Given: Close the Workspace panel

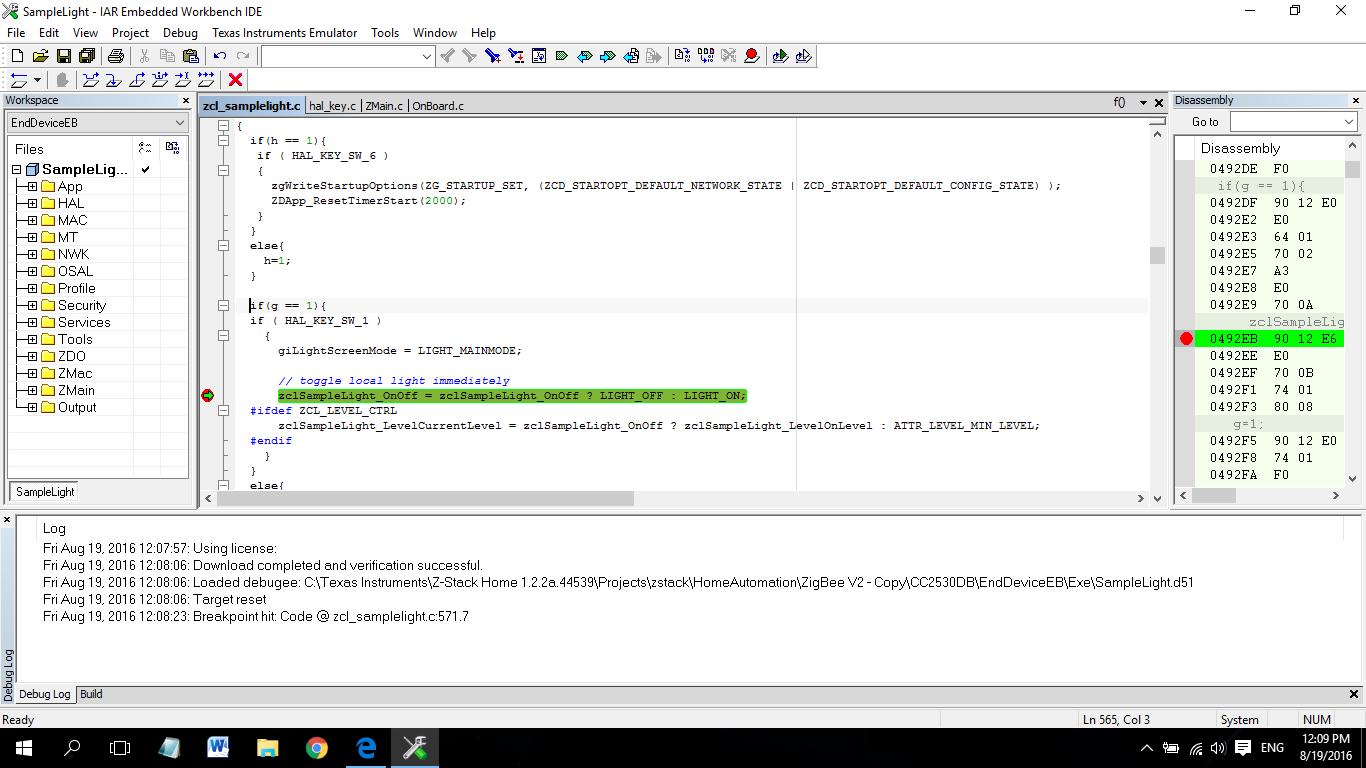Looking at the screenshot, I should click(x=185, y=100).
